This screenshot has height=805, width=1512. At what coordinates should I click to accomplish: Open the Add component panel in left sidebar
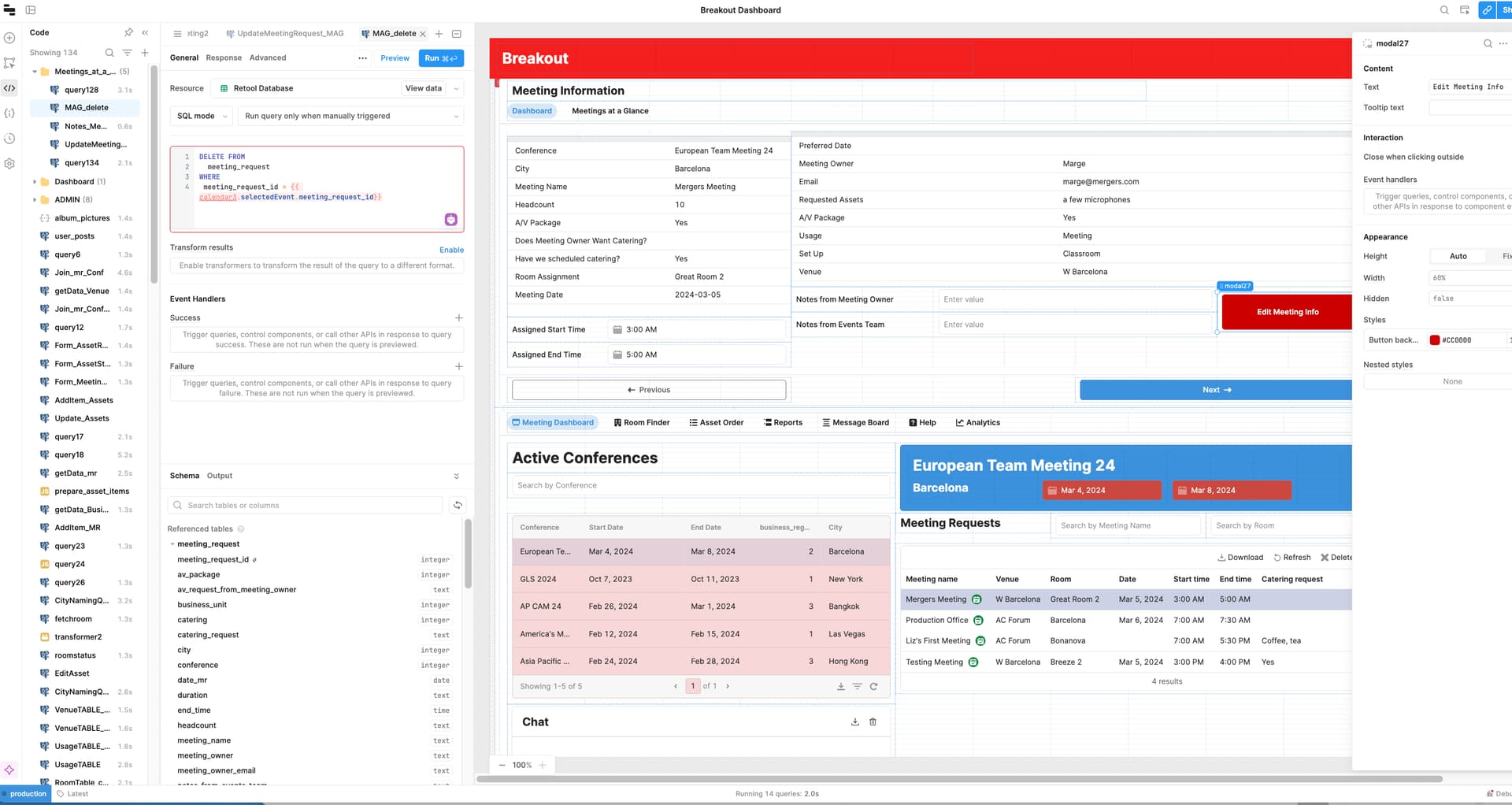tap(9, 38)
